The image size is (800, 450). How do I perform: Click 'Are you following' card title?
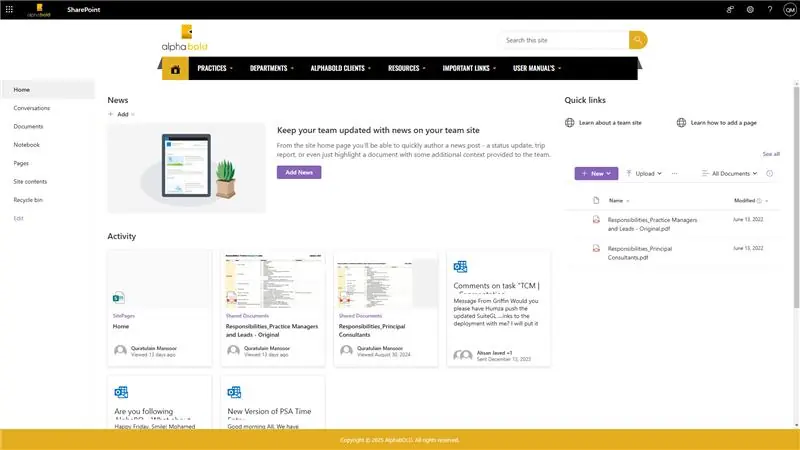click(x=143, y=411)
